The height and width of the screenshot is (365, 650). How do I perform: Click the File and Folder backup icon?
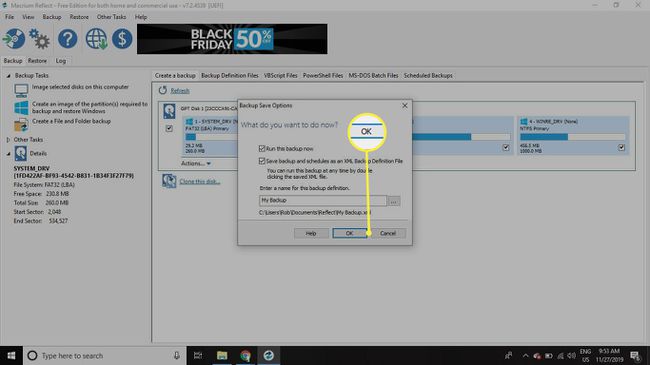[x=21, y=124]
